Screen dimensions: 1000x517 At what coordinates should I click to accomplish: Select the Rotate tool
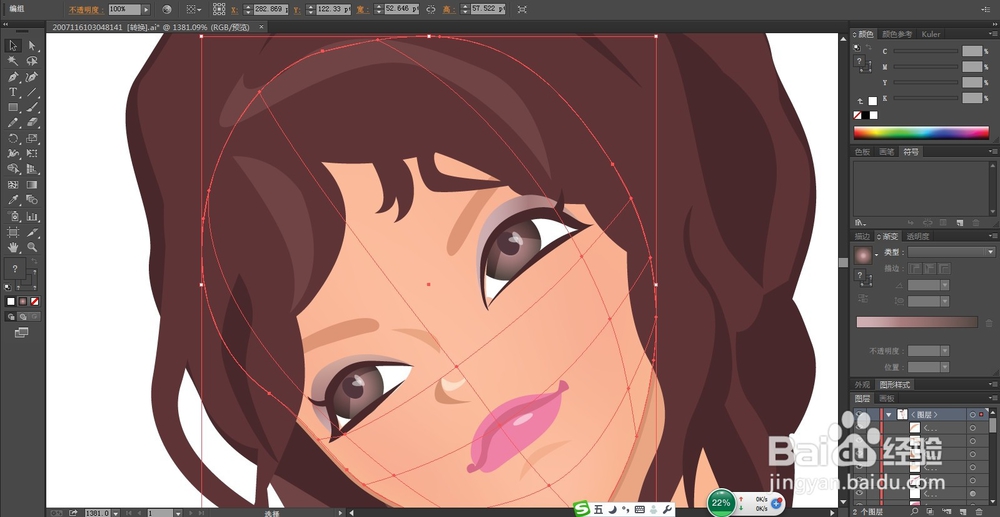(13, 138)
